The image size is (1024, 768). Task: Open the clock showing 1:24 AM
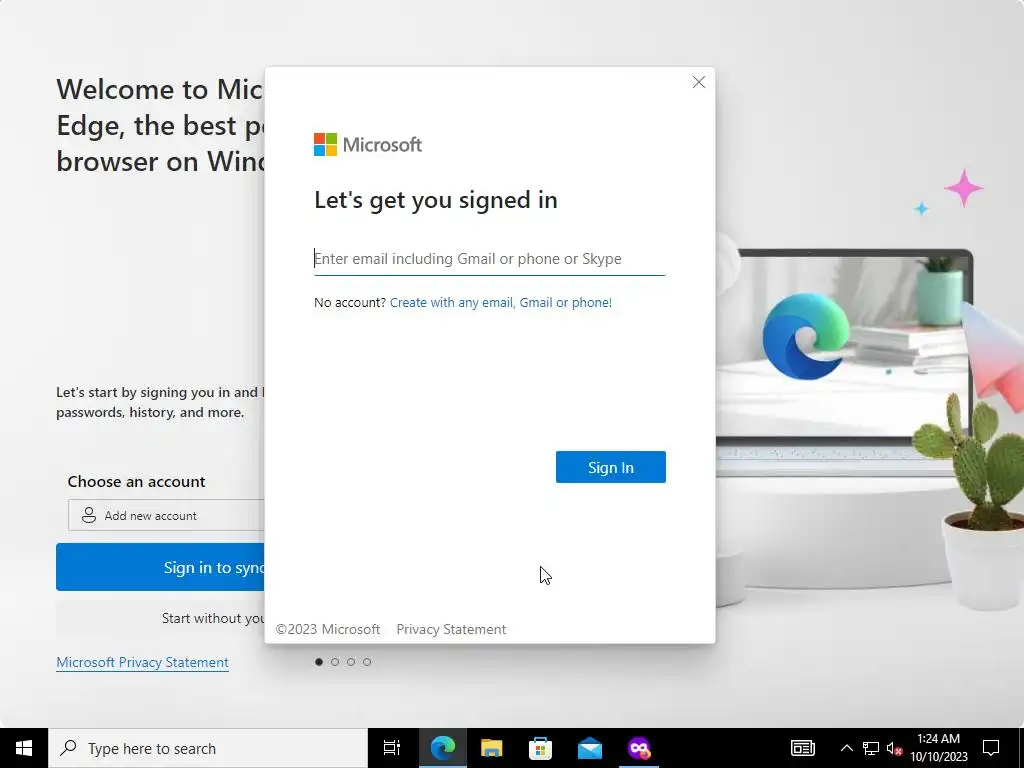point(938,748)
